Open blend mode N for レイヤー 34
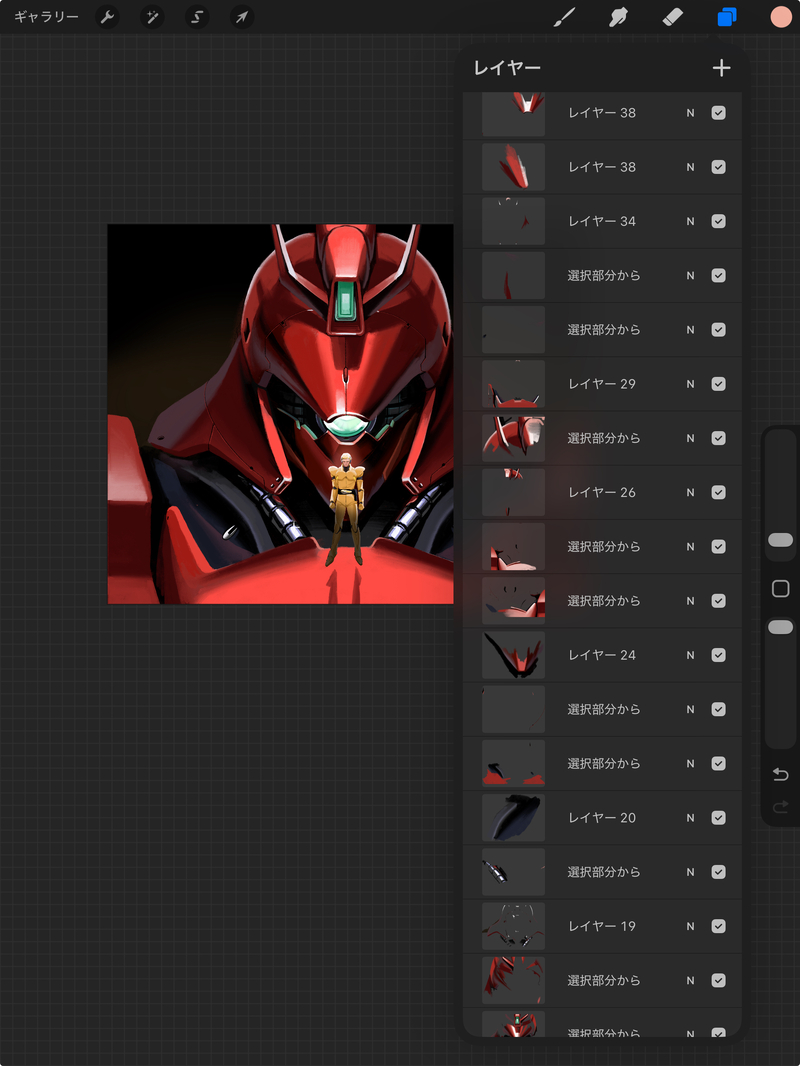Screen dimensions: 800x1066 tap(691, 222)
